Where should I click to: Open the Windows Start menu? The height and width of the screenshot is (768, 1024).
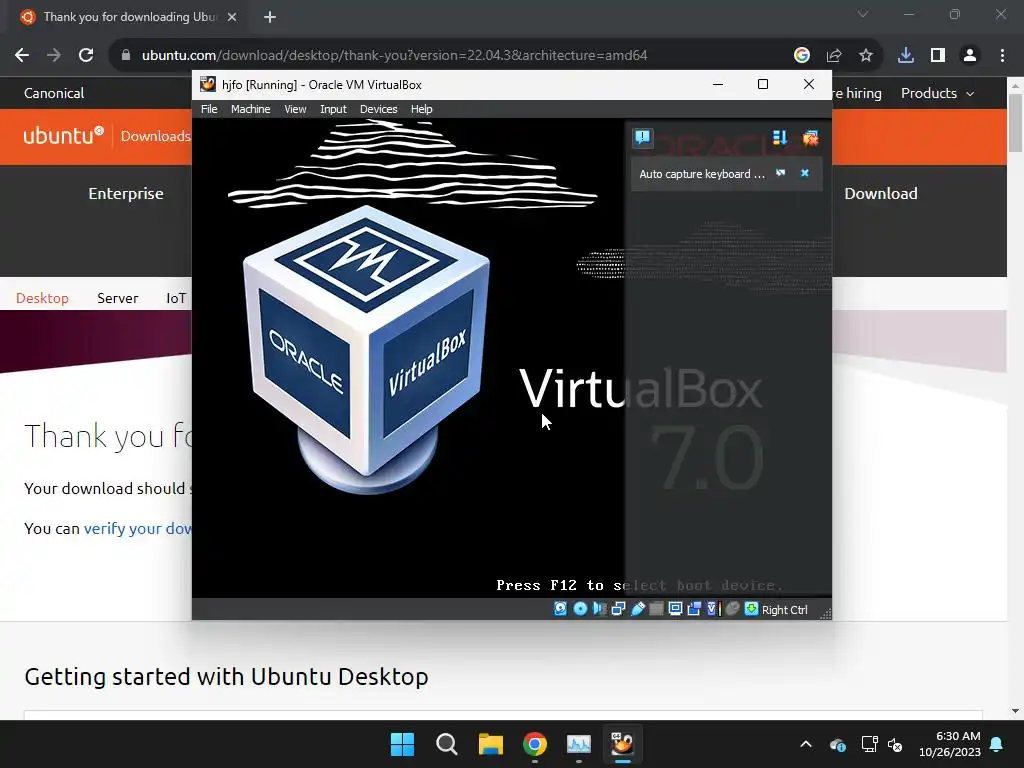pos(402,744)
